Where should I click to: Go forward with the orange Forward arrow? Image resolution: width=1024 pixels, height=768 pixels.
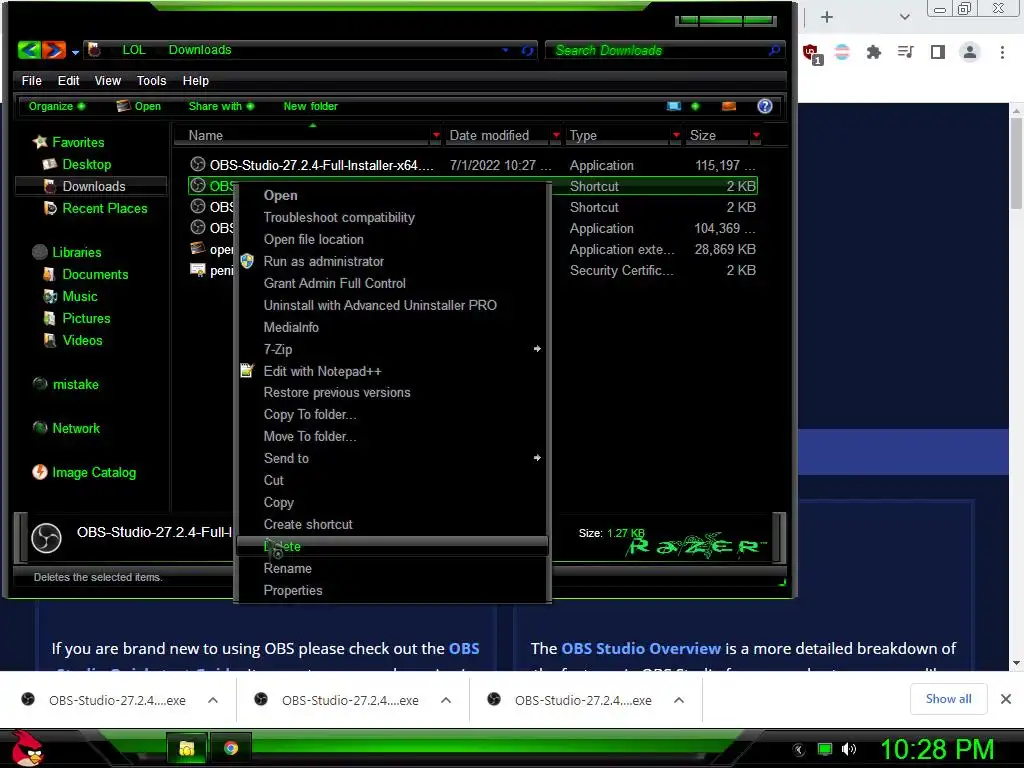coord(54,50)
